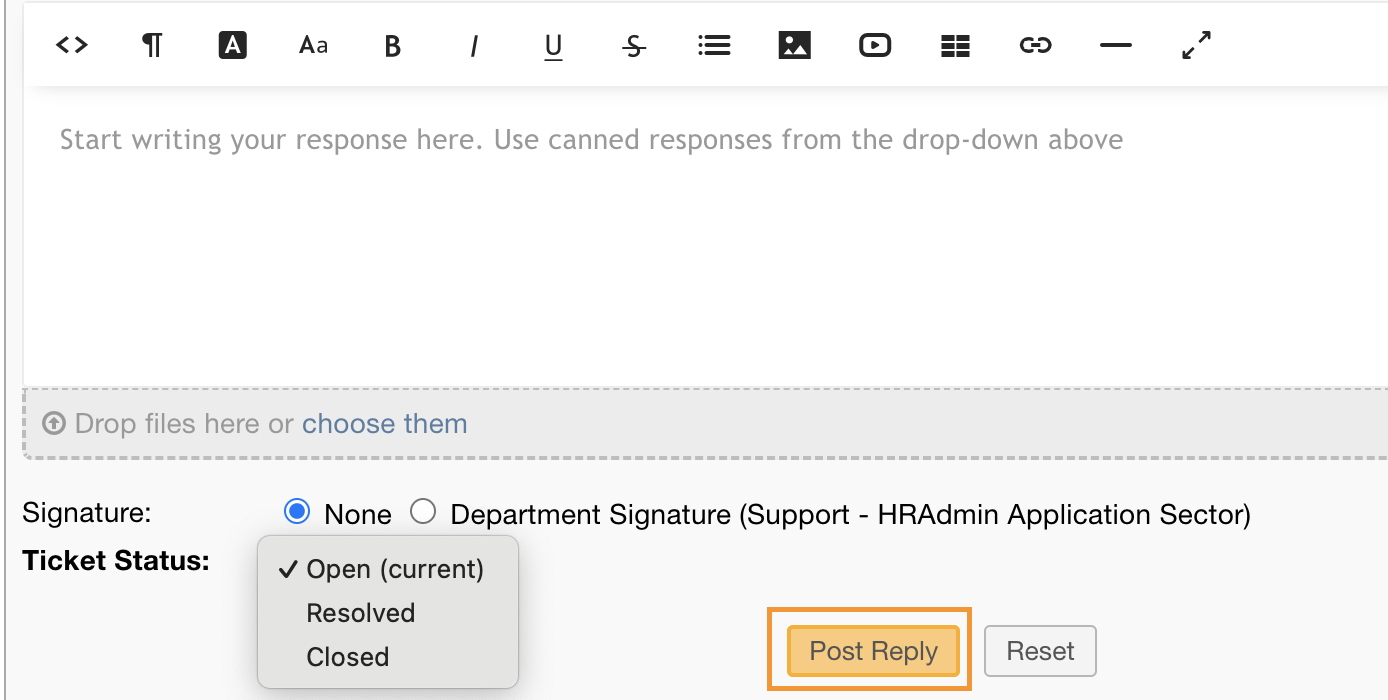The width and height of the screenshot is (1388, 700).
Task: Select the None signature option
Action: click(x=297, y=512)
